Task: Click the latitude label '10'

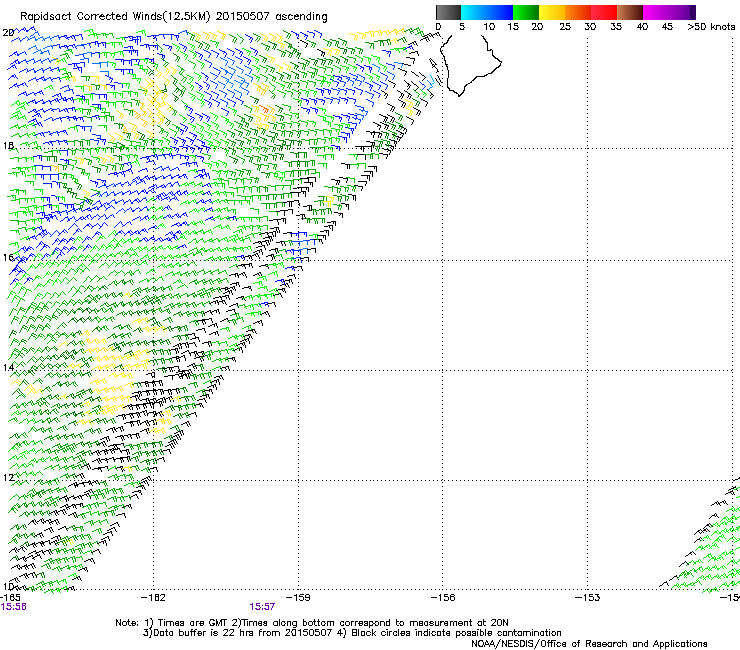Action: coord(8,586)
